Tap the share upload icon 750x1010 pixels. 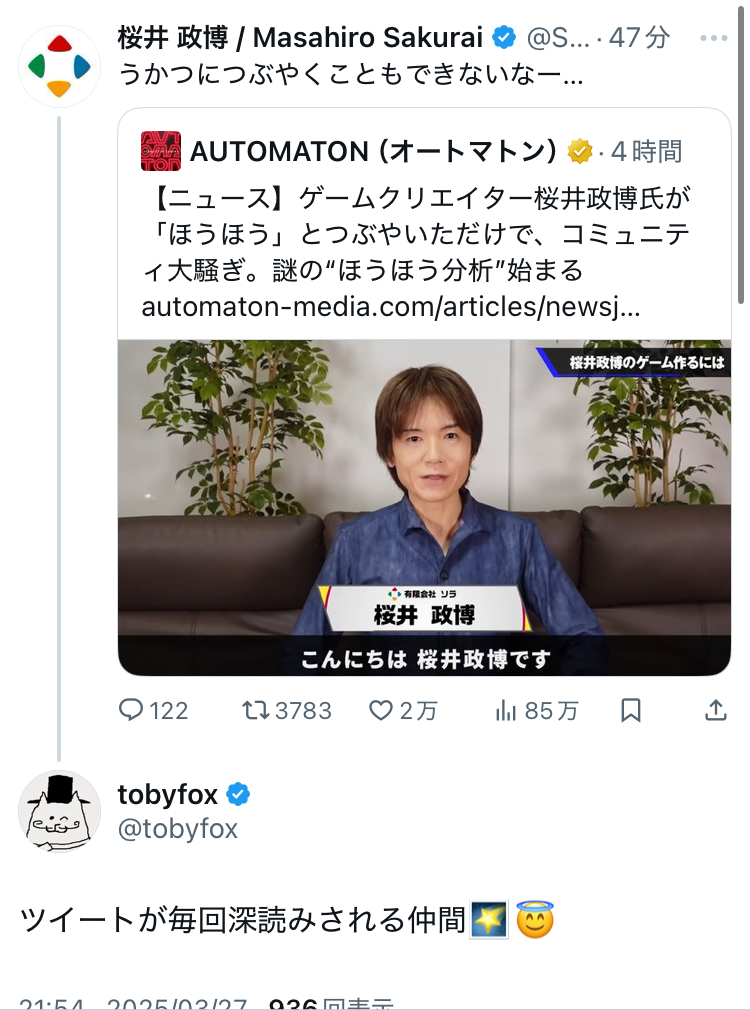(x=716, y=710)
